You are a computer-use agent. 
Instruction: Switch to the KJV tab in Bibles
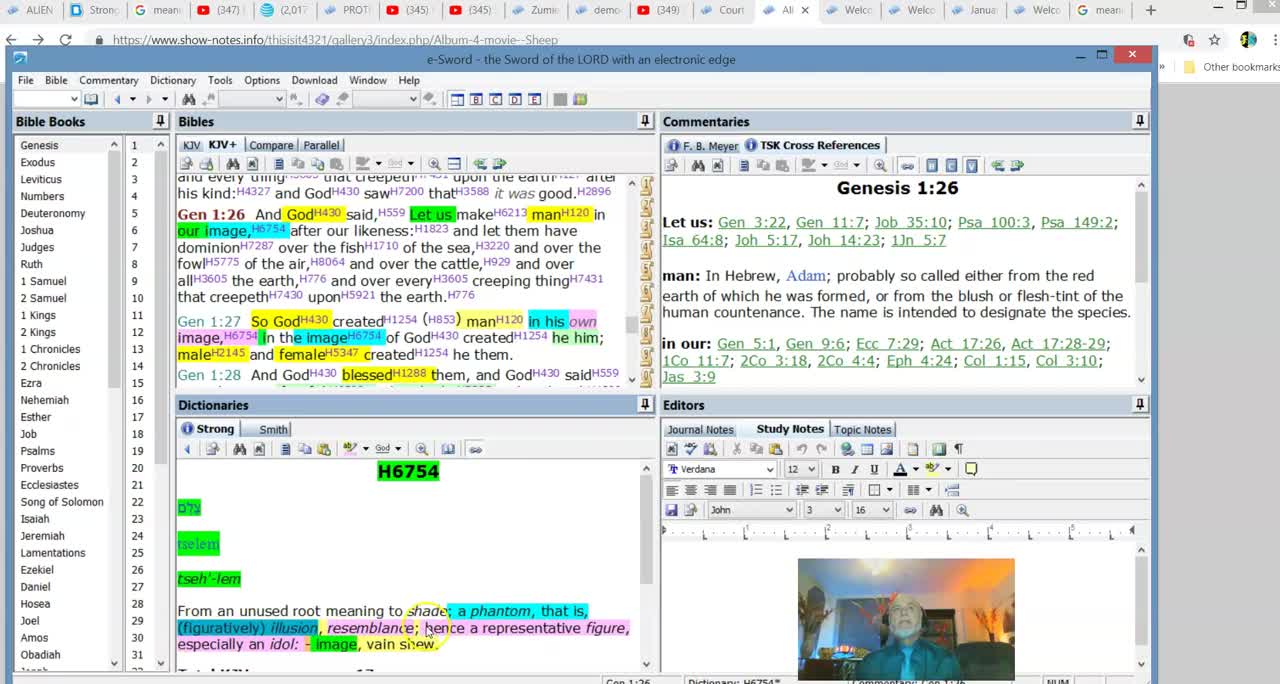(191, 145)
